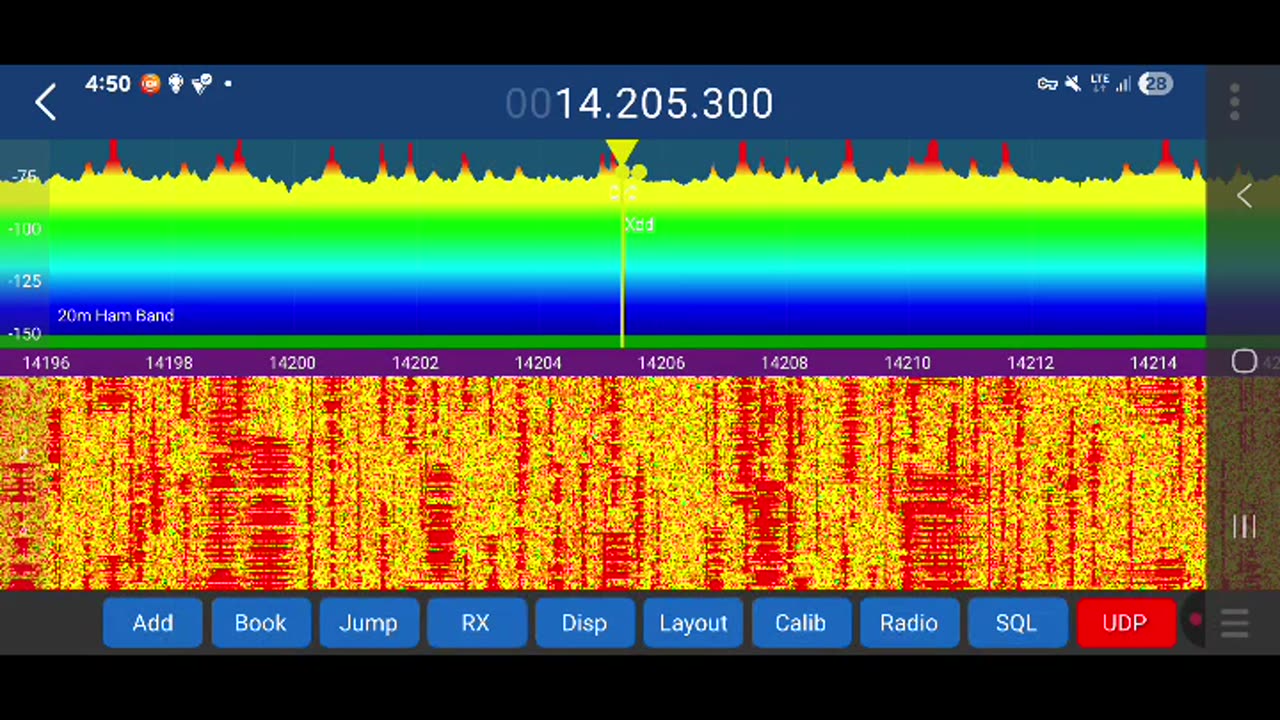
Task: Tap the -150 dB level label
Action: [24, 333]
